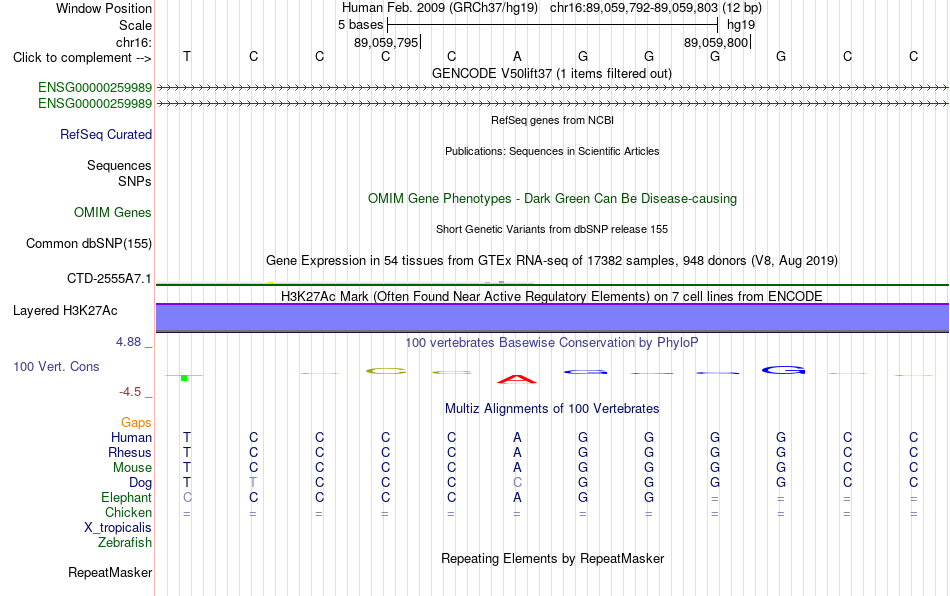Viewport: 950px width, 596px height.
Task: Click the Layered H3K27Ac track label
Action: pyautogui.click(x=65, y=311)
